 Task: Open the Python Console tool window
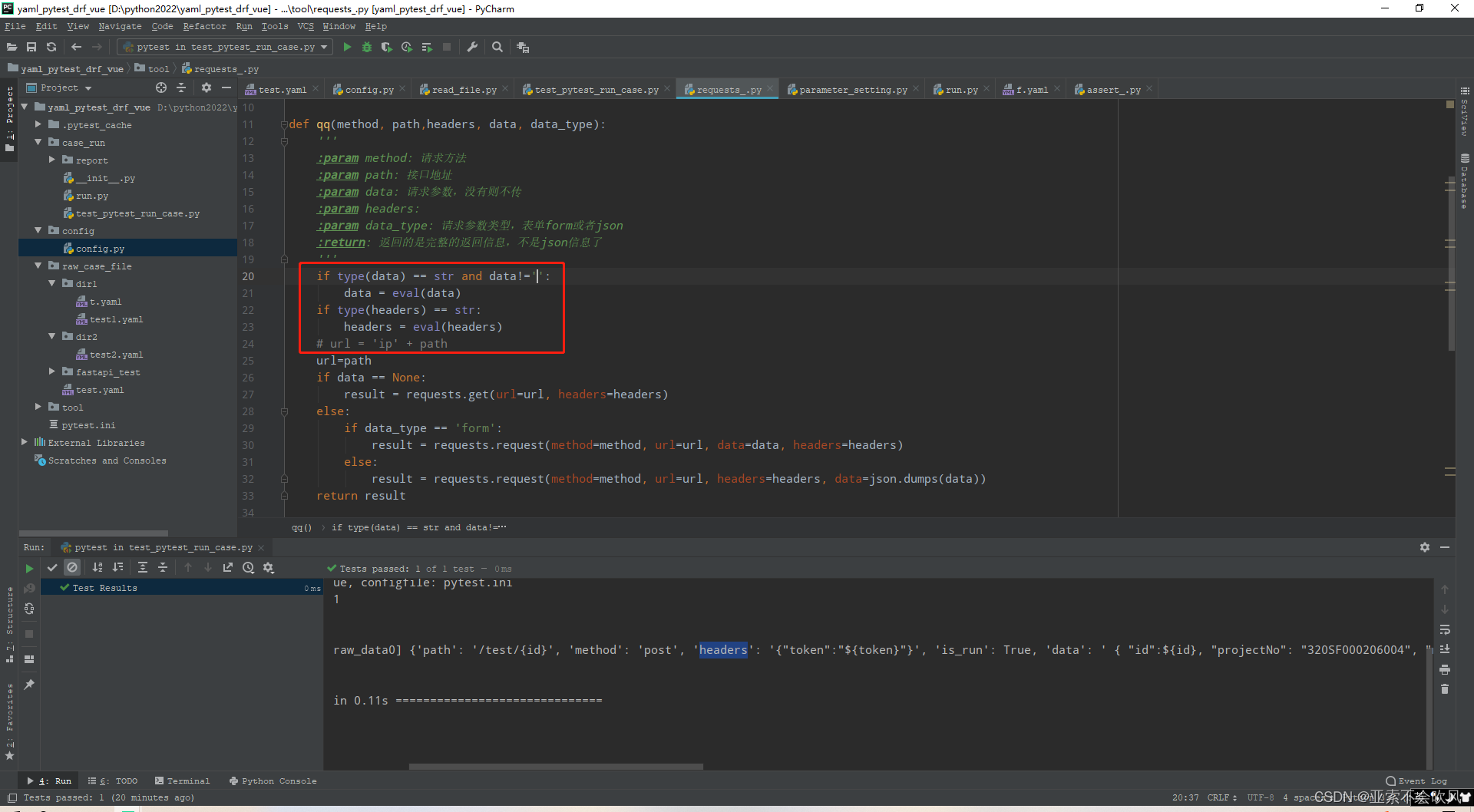click(x=273, y=781)
